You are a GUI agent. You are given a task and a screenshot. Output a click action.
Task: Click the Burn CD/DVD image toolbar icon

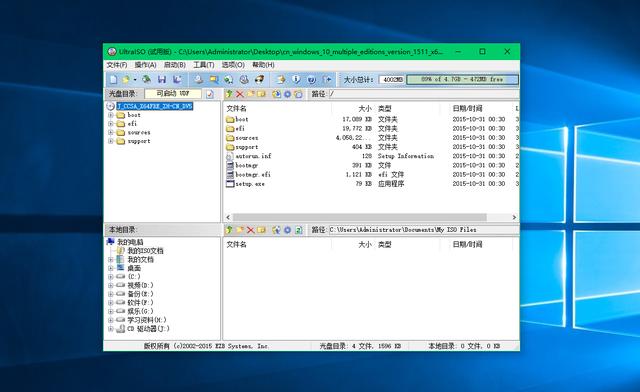[259, 79]
